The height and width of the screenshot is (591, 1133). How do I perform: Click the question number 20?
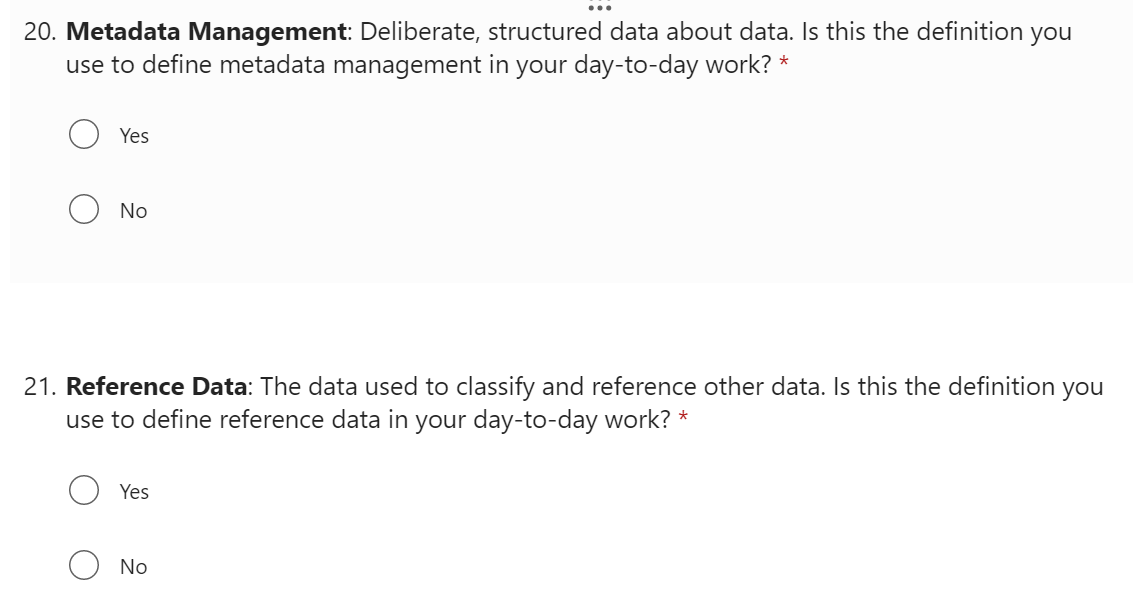tap(39, 32)
